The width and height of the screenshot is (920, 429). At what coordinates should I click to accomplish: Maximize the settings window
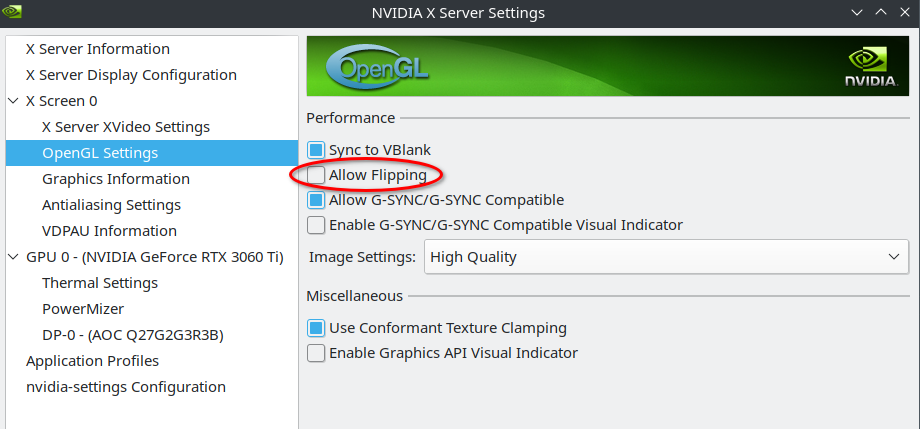coord(880,13)
